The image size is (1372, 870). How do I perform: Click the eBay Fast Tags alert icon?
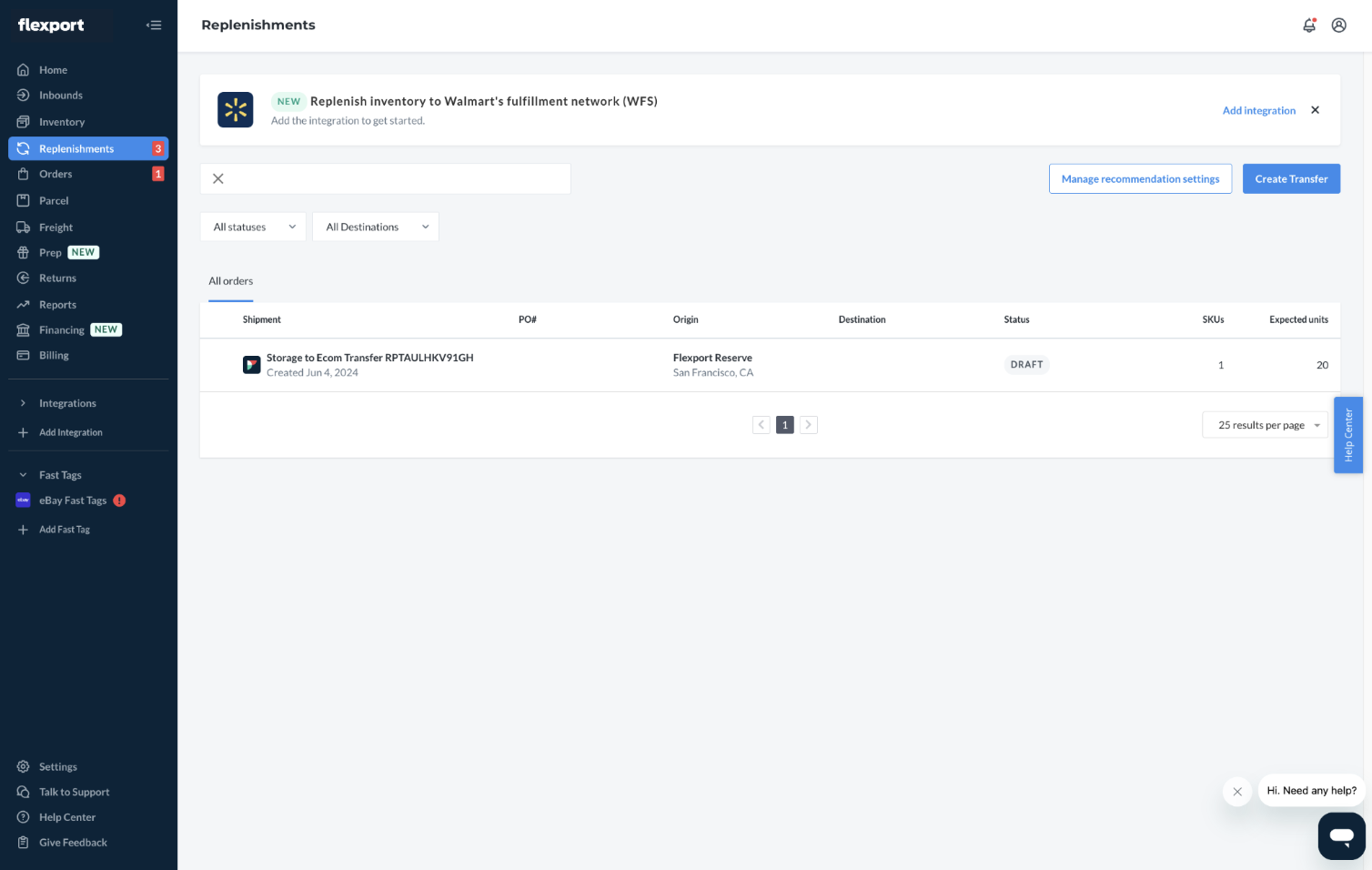pos(119,501)
